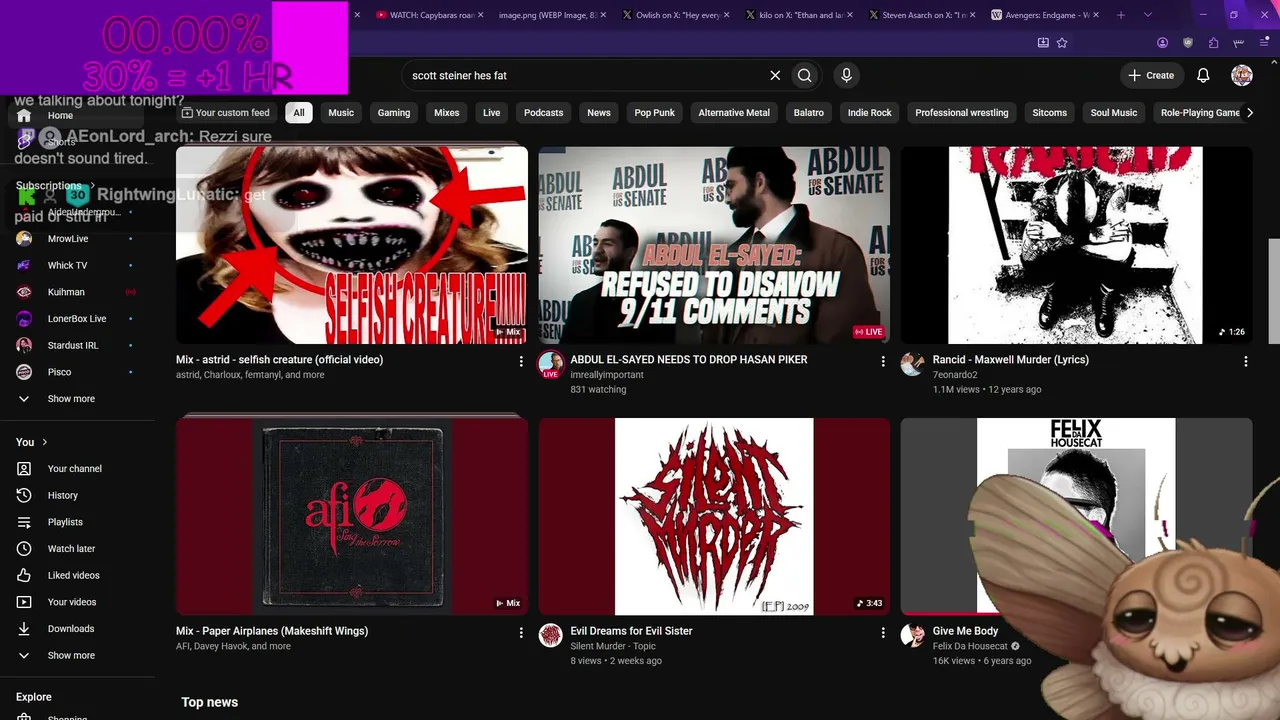Click the Your custom feed chip
This screenshot has height=720, width=1280.
click(x=226, y=113)
